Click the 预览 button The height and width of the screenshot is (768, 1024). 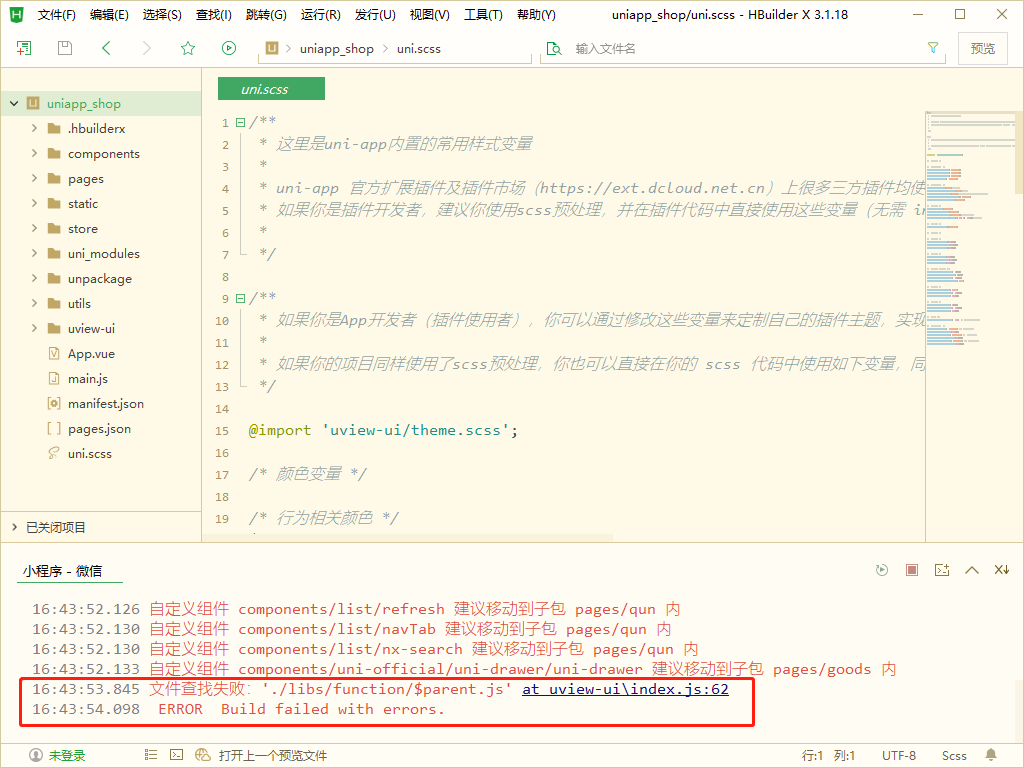(982, 48)
